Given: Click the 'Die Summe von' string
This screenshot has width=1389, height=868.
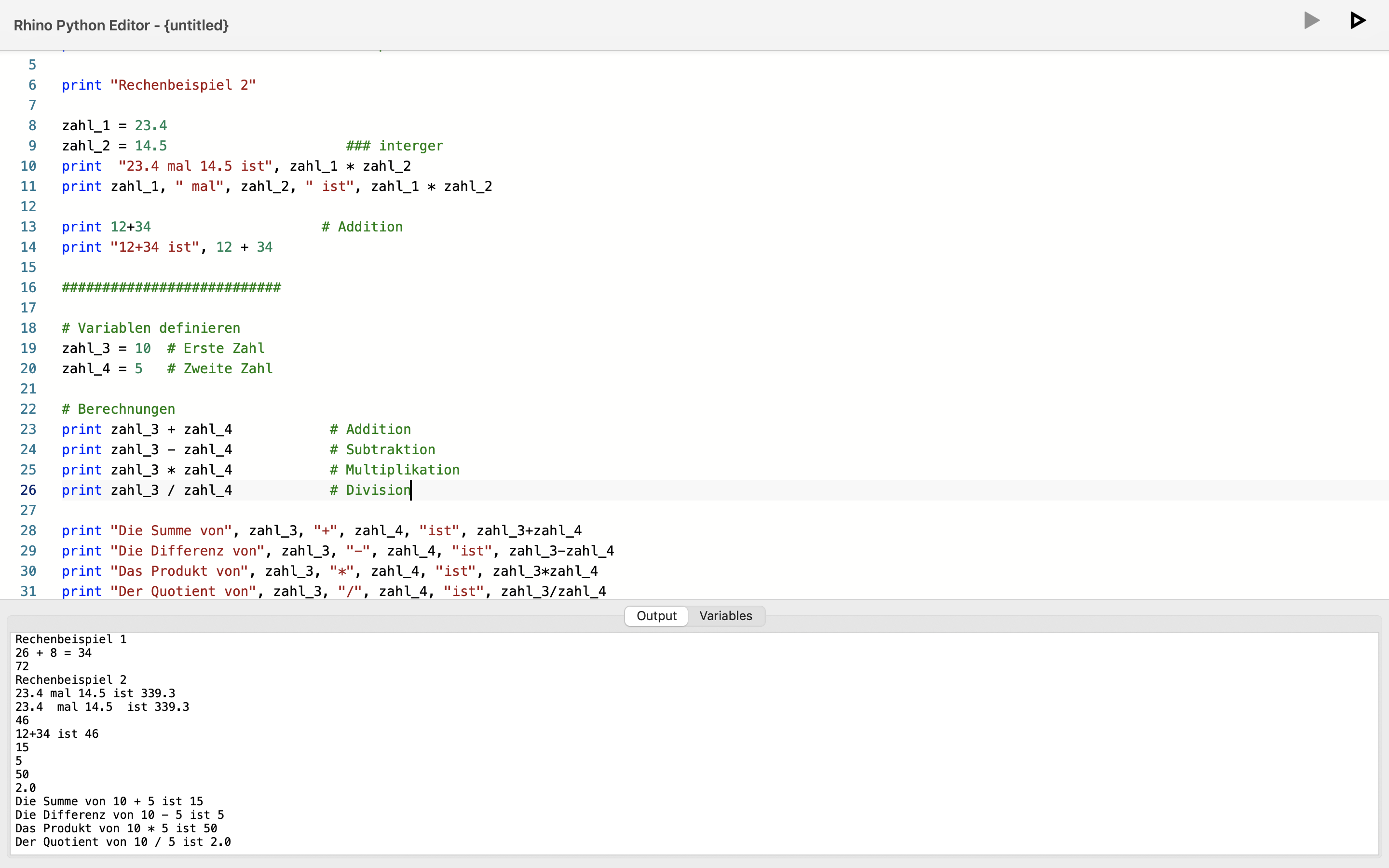Looking at the screenshot, I should click(171, 530).
